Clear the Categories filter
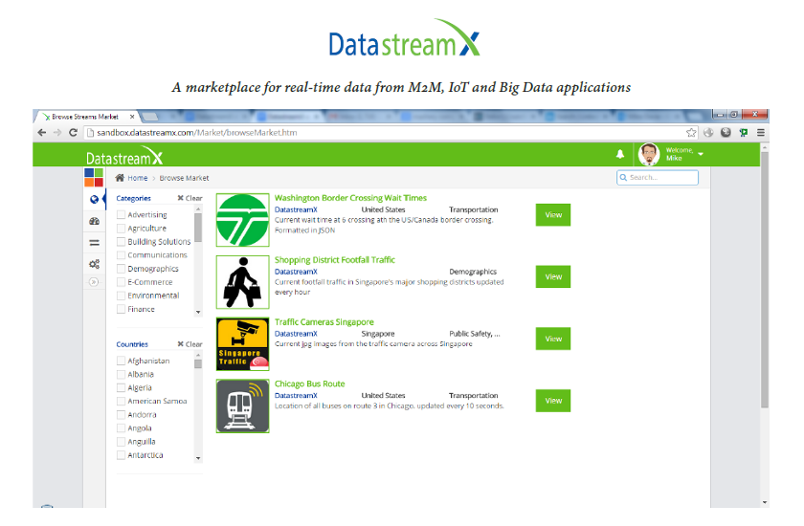Viewport: 804px width, 526px height. click(190, 198)
